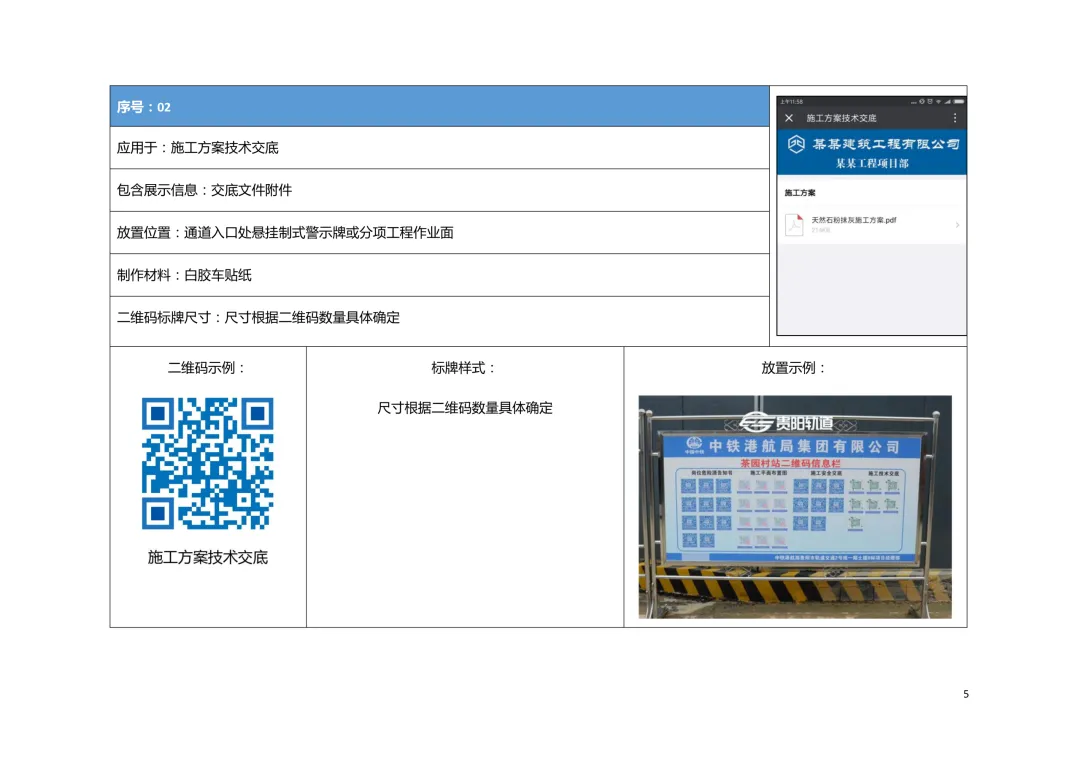Image resolution: width=1080 pixels, height=764 pixels.
Task: Select the '尺寸根据二维码数量具体确定' text under 标牌样式
Action: (465, 408)
